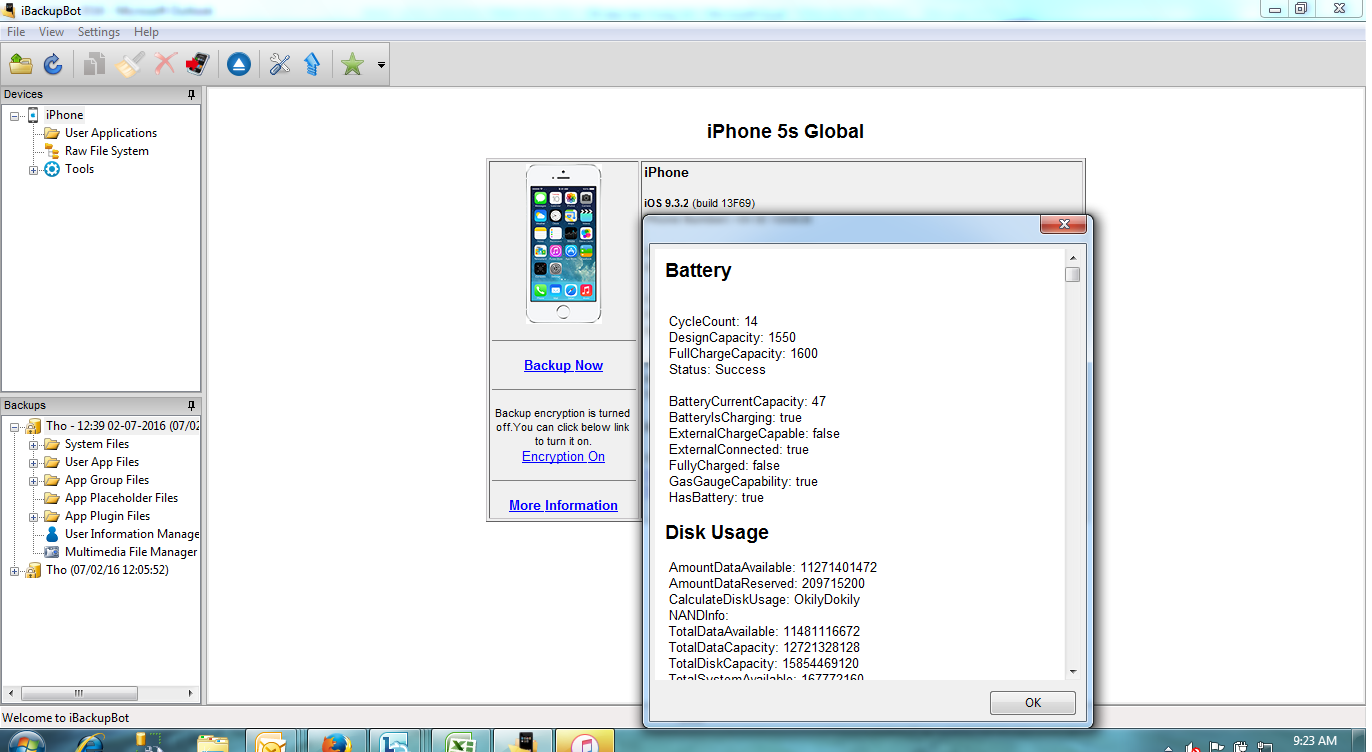
Task: Click the Backups panel scroll-right arrow
Action: [192, 693]
